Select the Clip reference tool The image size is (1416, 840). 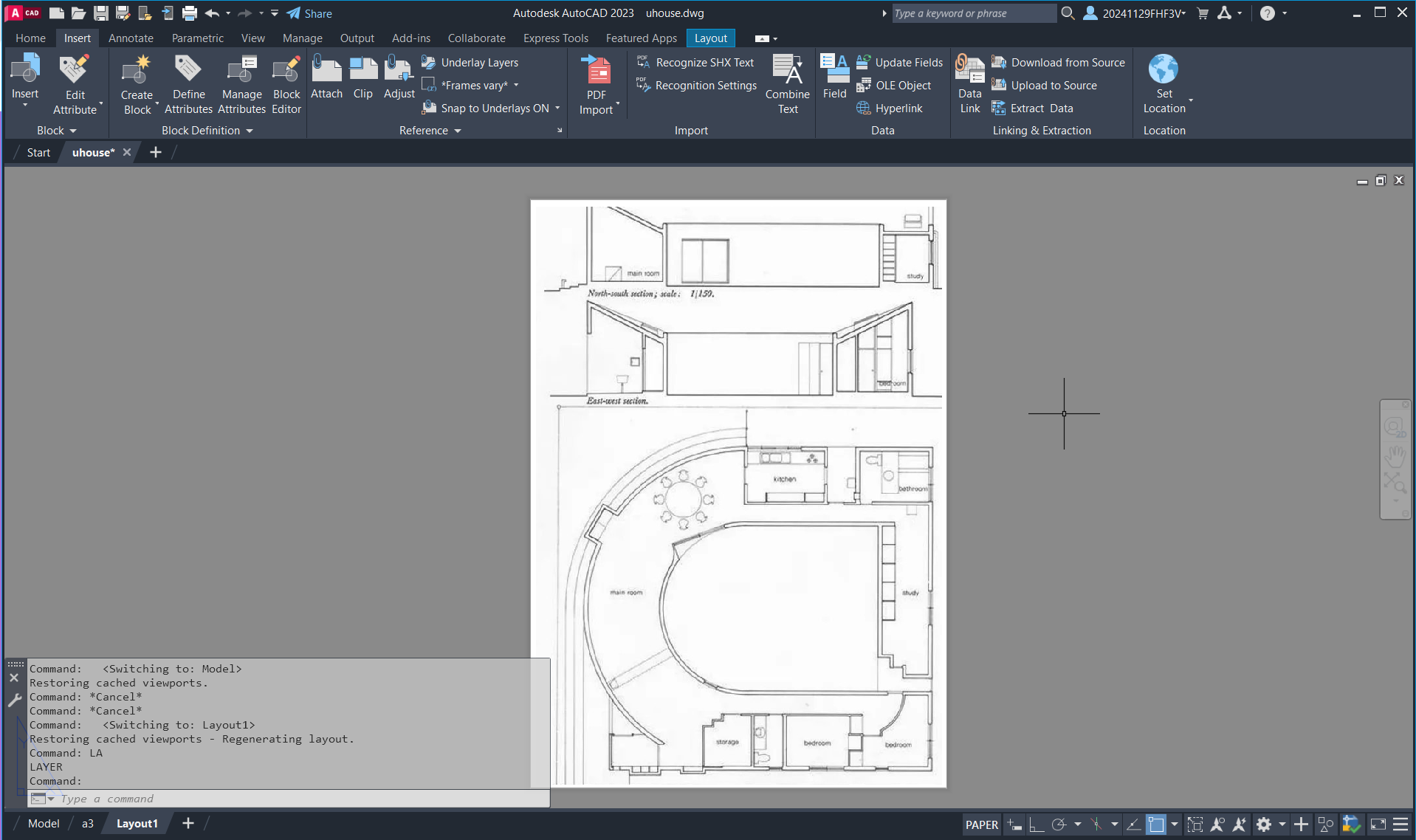pos(362,77)
